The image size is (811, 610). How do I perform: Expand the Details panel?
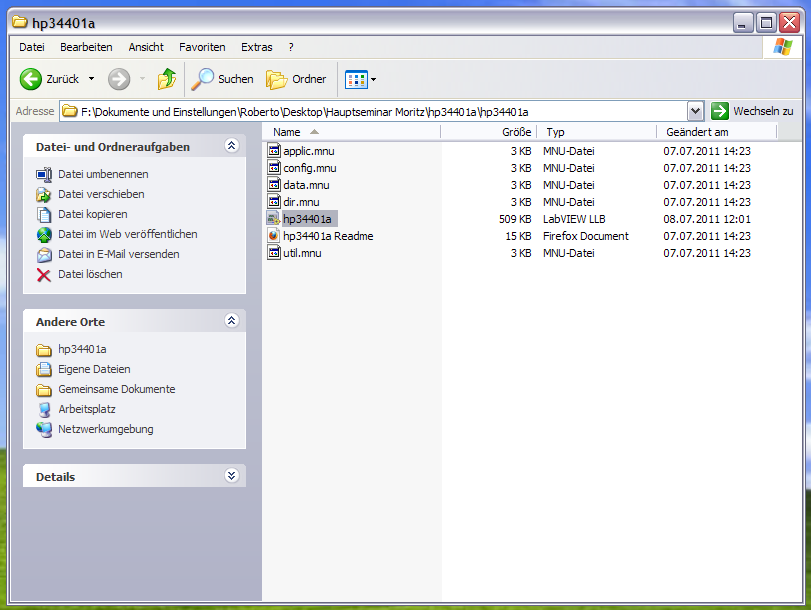[x=232, y=475]
